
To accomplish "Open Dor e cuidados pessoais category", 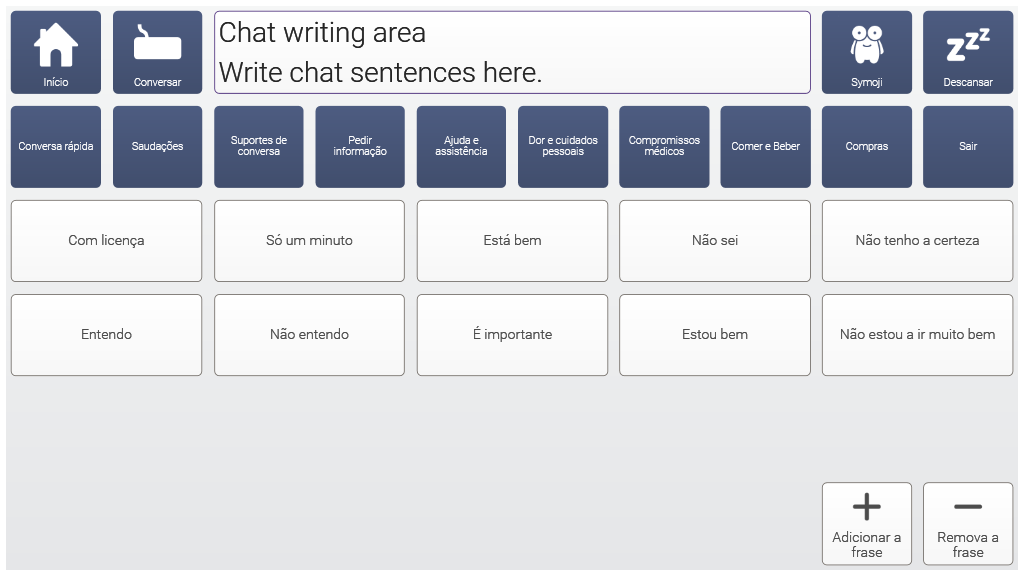I will 563,147.
